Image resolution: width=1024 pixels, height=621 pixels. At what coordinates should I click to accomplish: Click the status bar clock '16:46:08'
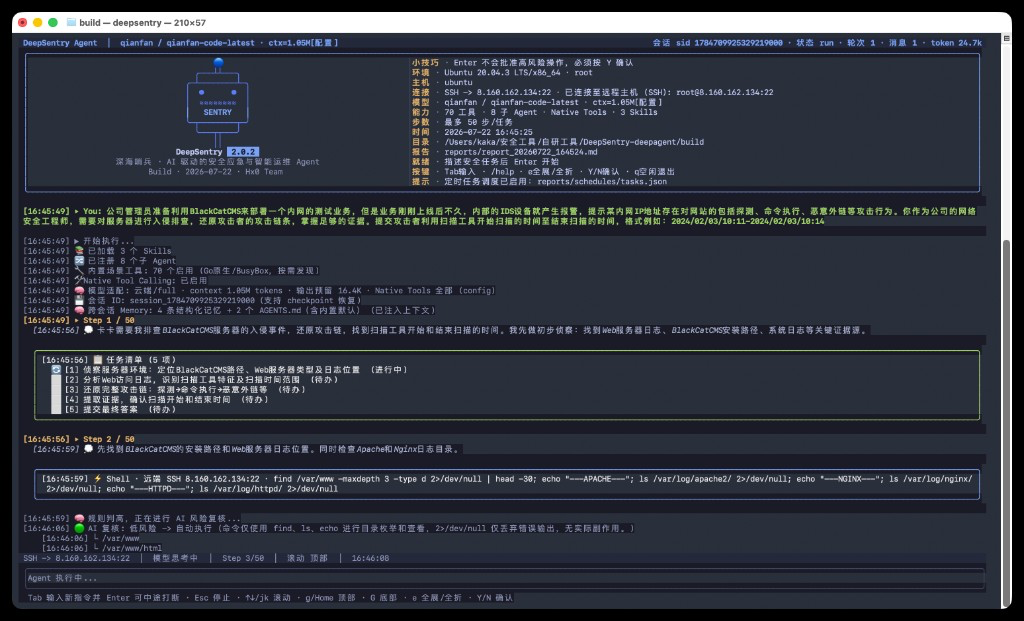click(x=370, y=558)
